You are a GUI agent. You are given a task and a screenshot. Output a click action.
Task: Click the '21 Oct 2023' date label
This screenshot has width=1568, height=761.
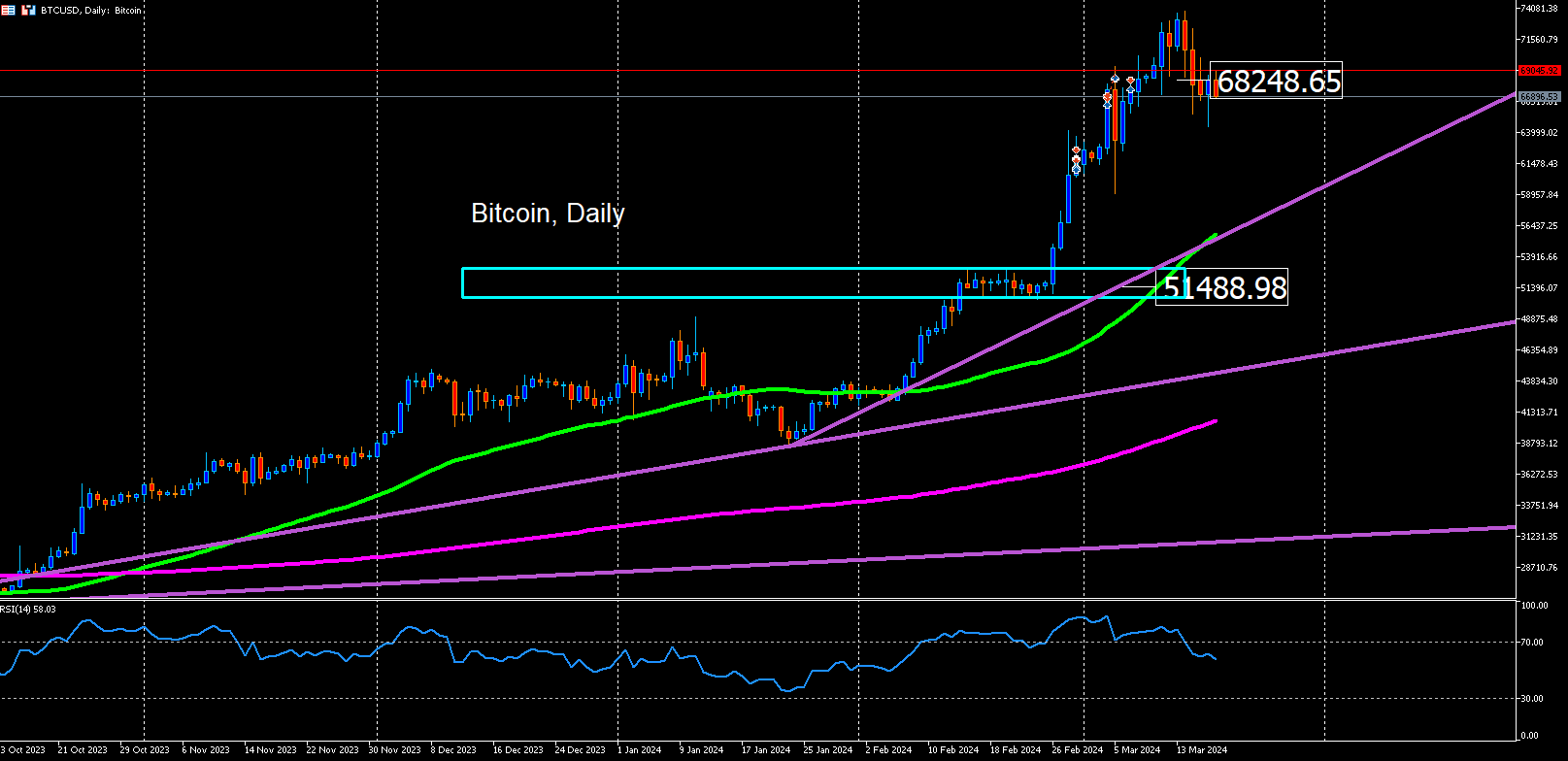(x=83, y=749)
